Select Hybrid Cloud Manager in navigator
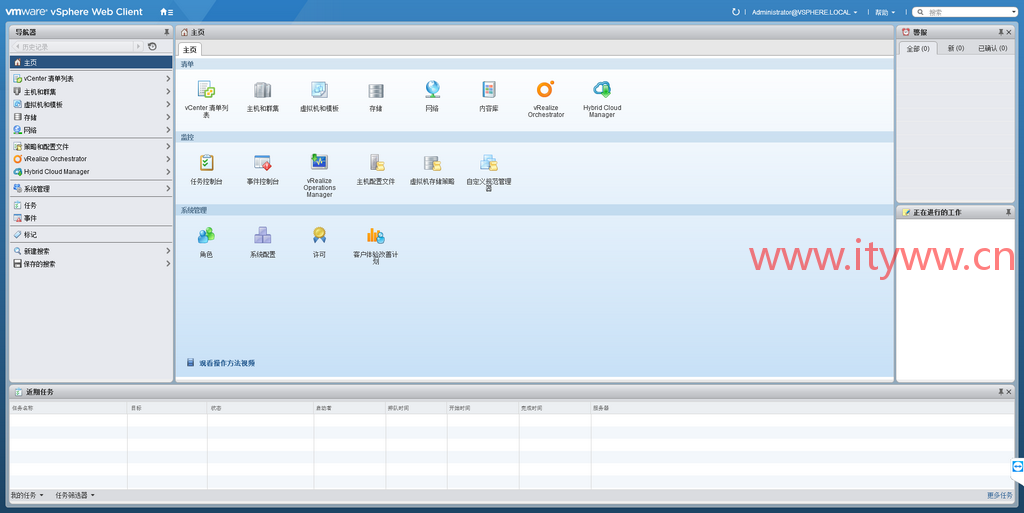The width and height of the screenshot is (1024, 513). tap(91, 172)
